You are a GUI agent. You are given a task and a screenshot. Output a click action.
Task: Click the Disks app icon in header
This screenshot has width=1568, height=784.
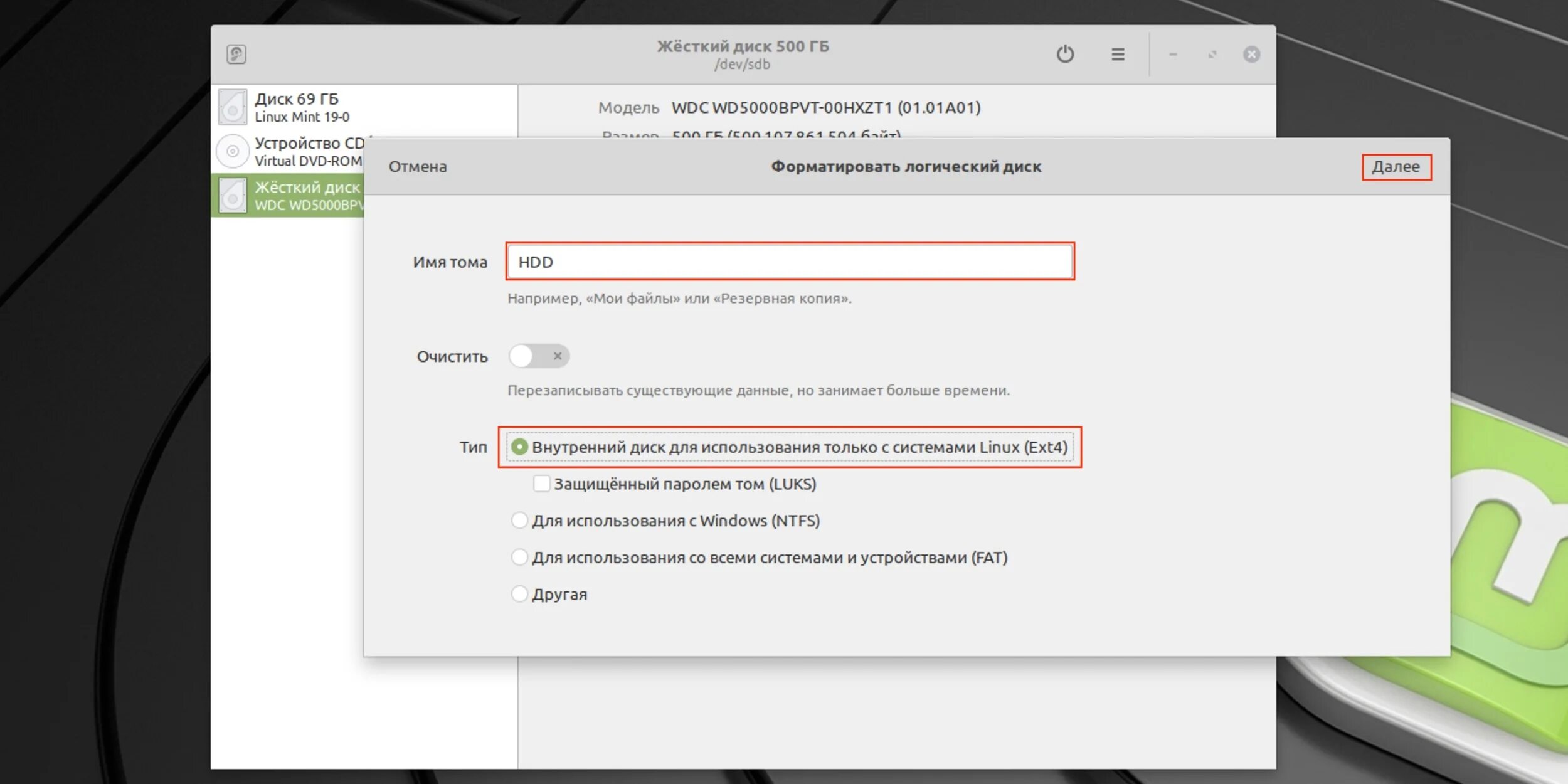236,54
